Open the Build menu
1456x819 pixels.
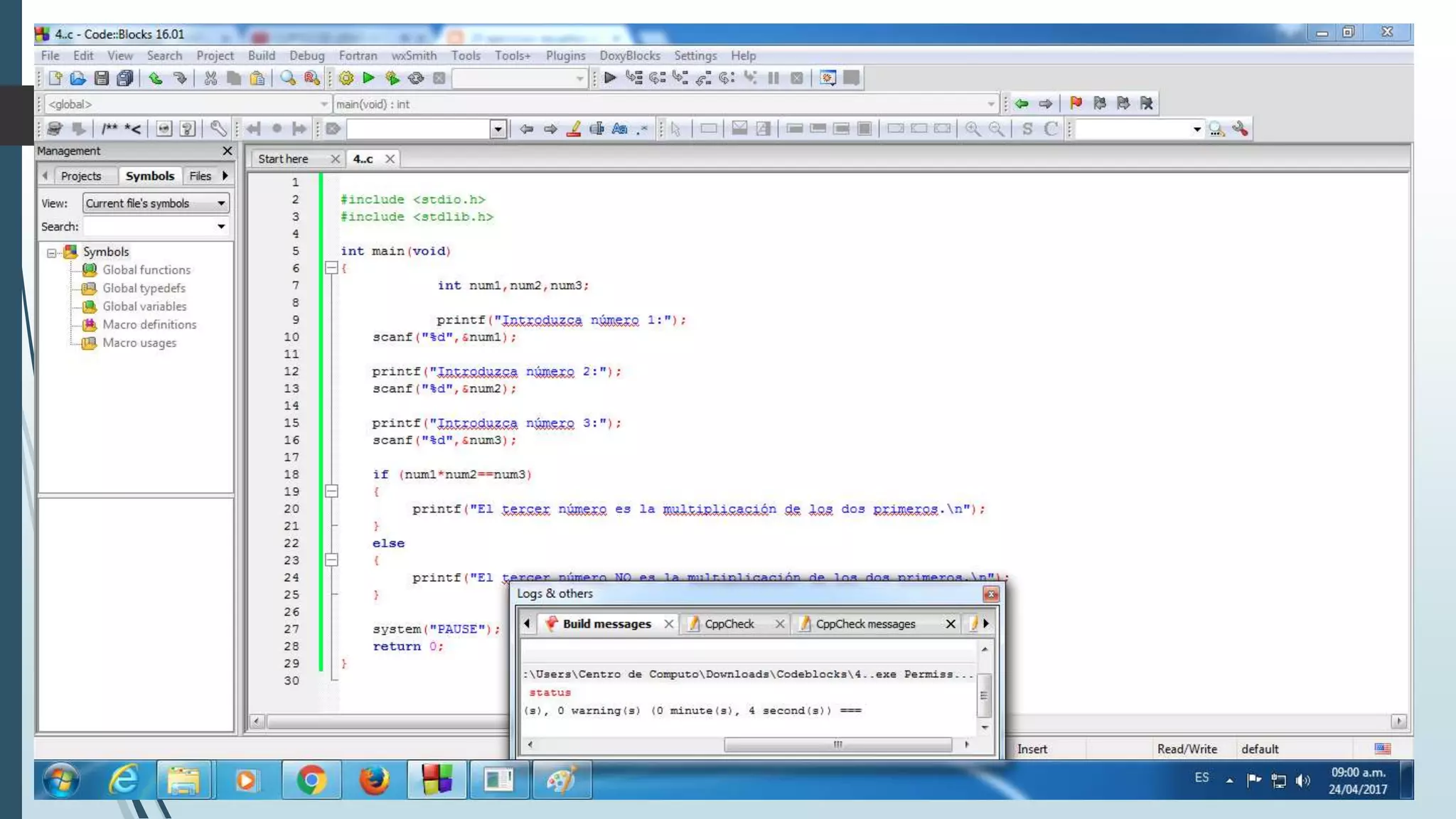[261, 55]
